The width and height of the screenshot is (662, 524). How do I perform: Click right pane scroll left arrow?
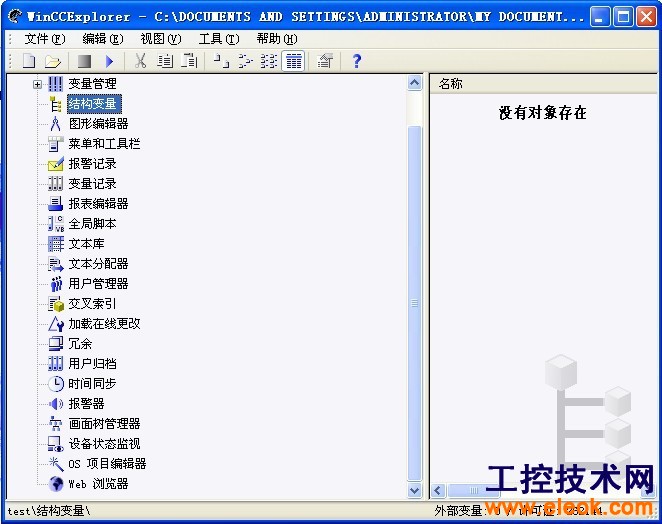tap(438, 491)
